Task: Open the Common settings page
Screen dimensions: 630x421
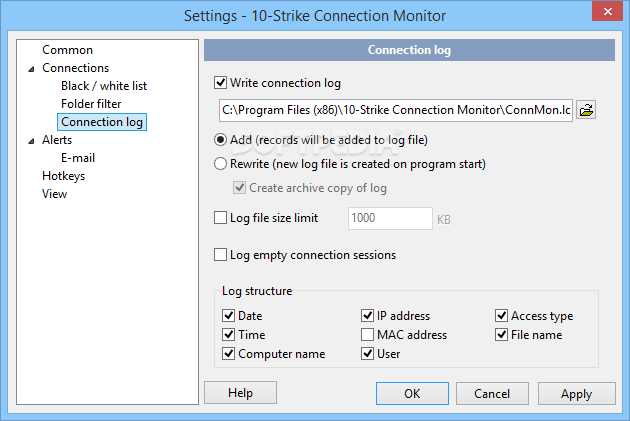Action: (67, 50)
